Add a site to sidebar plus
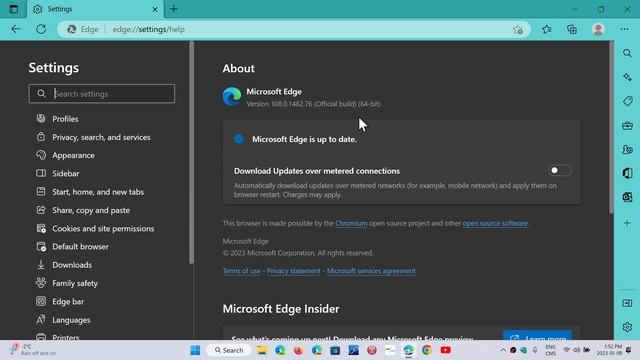This screenshot has height=360, width=640. [x=627, y=223]
